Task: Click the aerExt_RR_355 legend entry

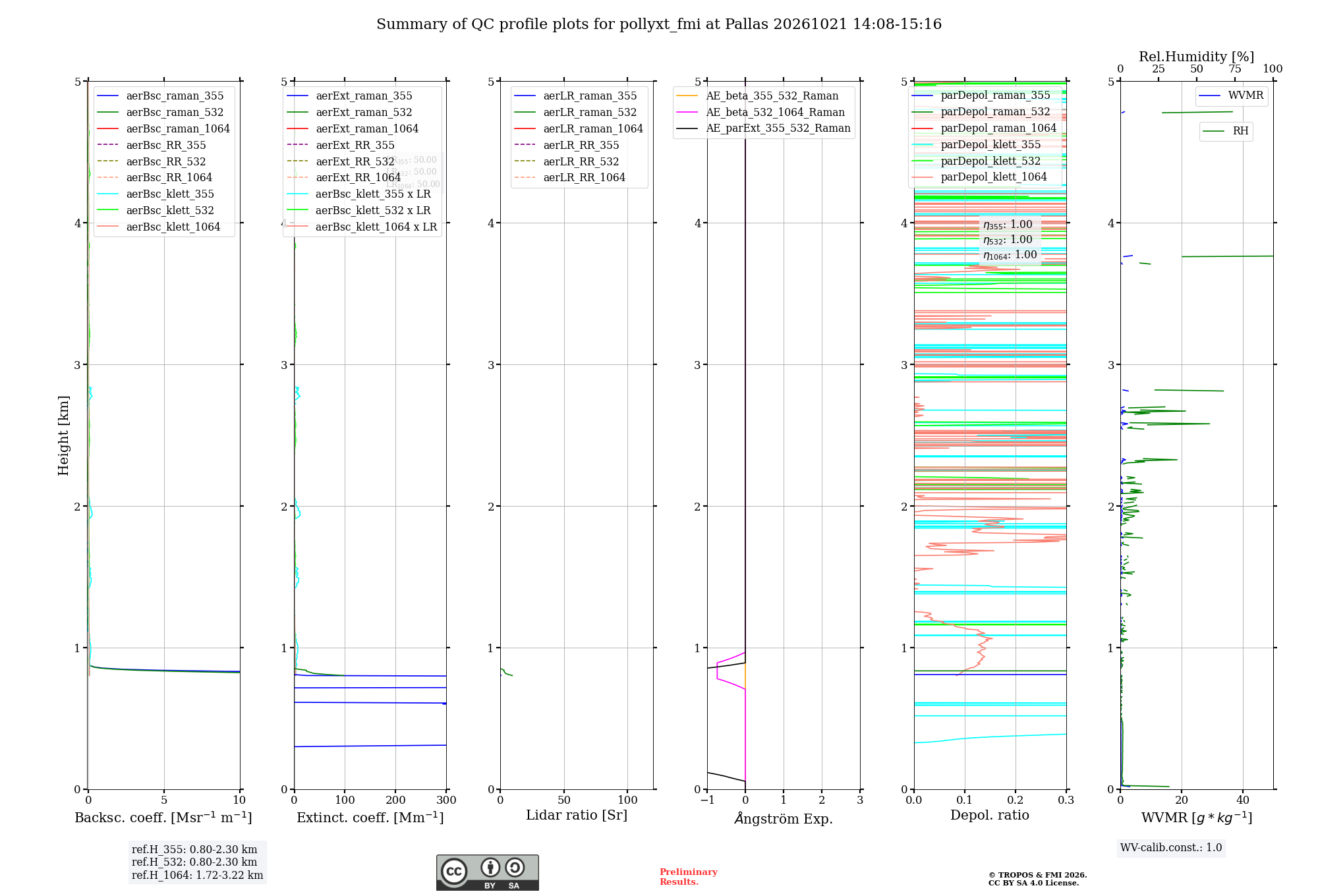Action: pos(341,146)
